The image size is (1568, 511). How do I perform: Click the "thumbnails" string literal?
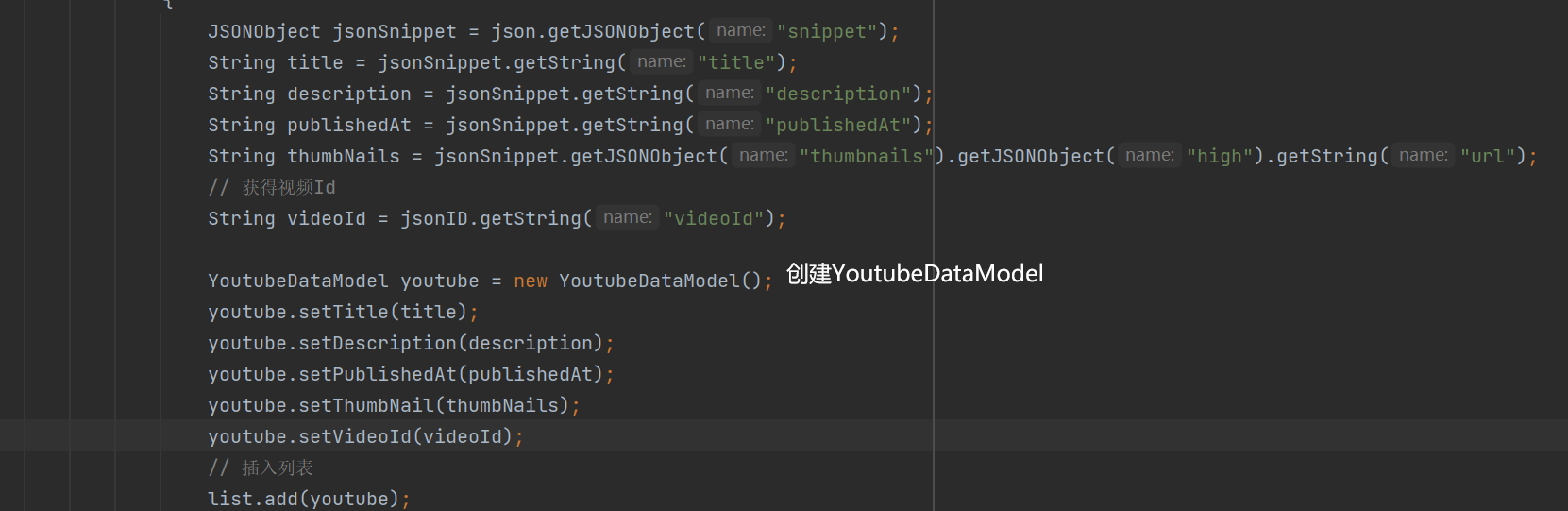tap(867, 156)
